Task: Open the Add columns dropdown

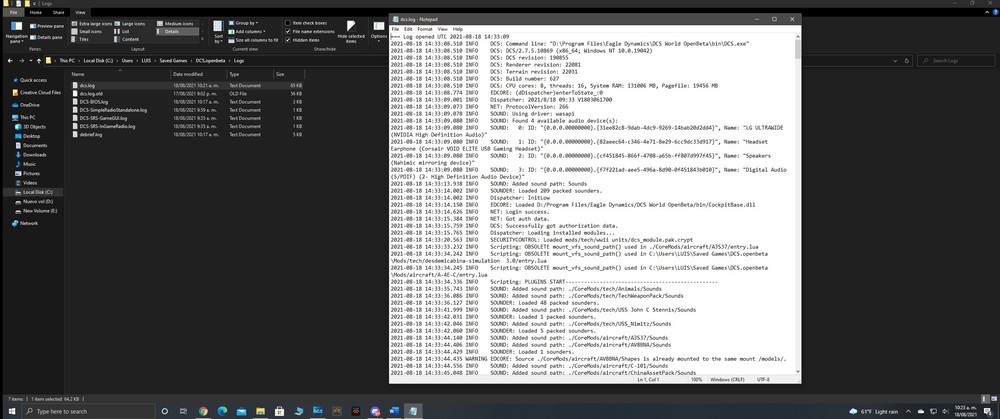Action: 247,31
